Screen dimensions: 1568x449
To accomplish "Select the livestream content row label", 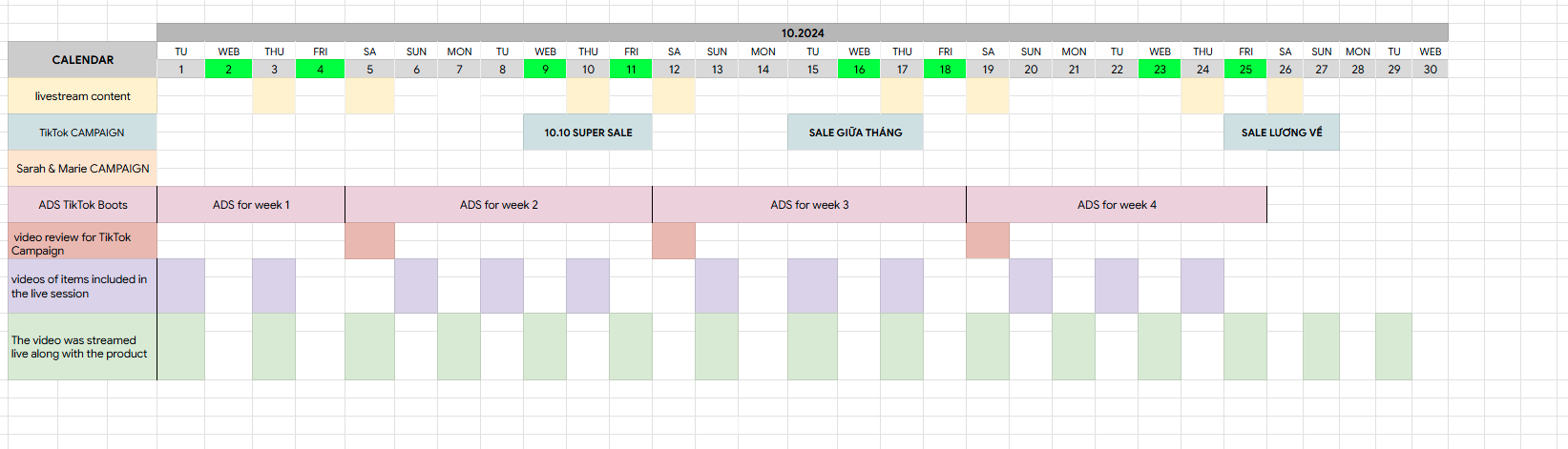I will coord(82,96).
